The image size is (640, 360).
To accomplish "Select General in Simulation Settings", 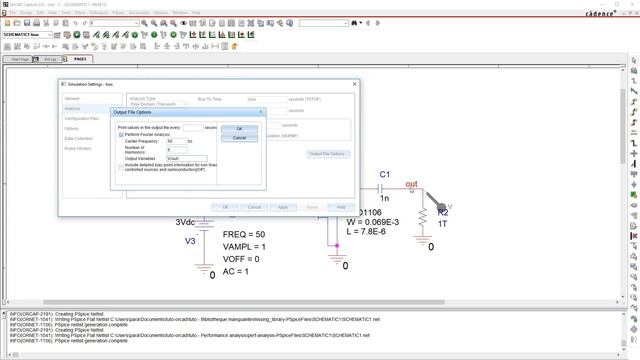I will 72,99.
